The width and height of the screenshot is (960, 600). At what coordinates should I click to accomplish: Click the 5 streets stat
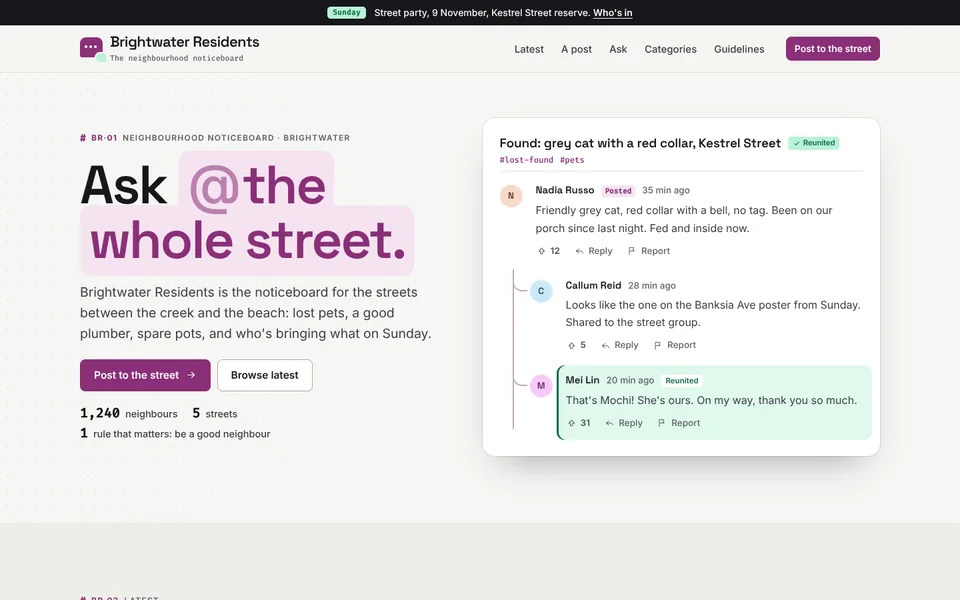[x=215, y=414]
